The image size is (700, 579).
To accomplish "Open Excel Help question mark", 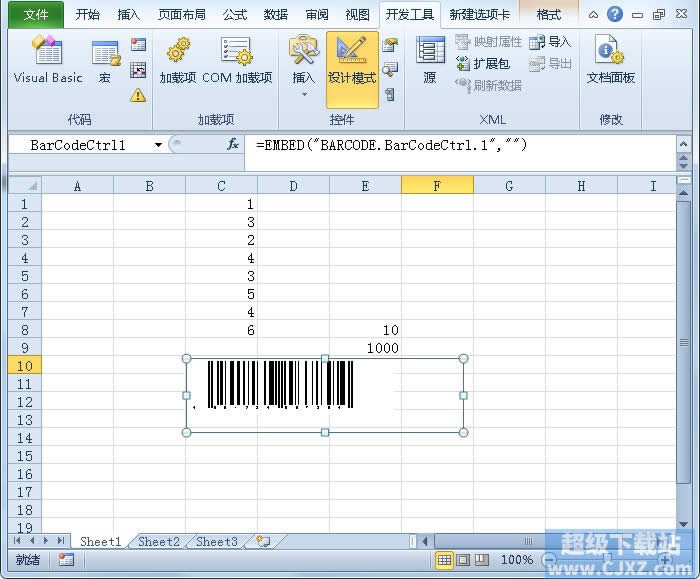I will coord(615,15).
